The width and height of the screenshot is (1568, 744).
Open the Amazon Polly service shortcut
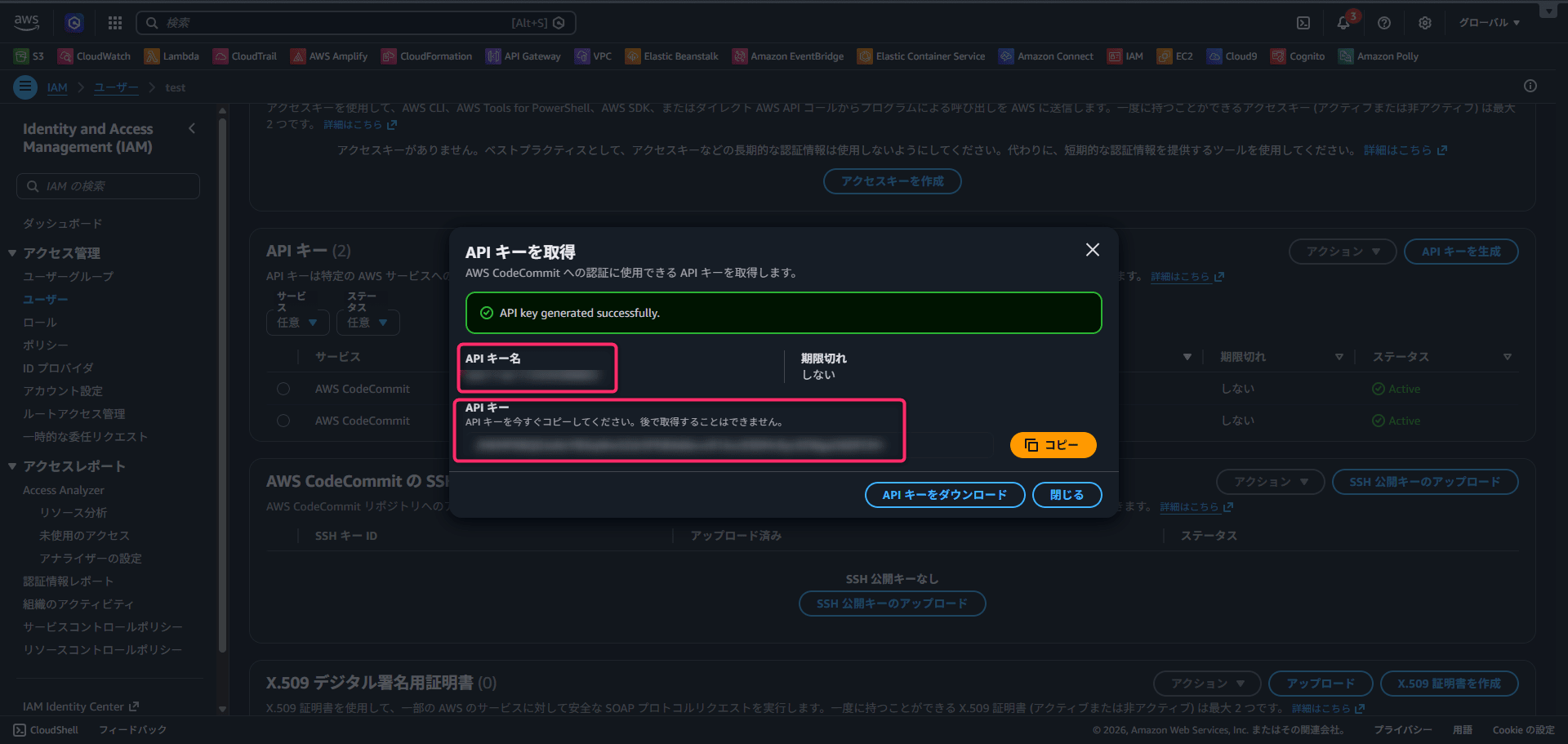[1379, 56]
